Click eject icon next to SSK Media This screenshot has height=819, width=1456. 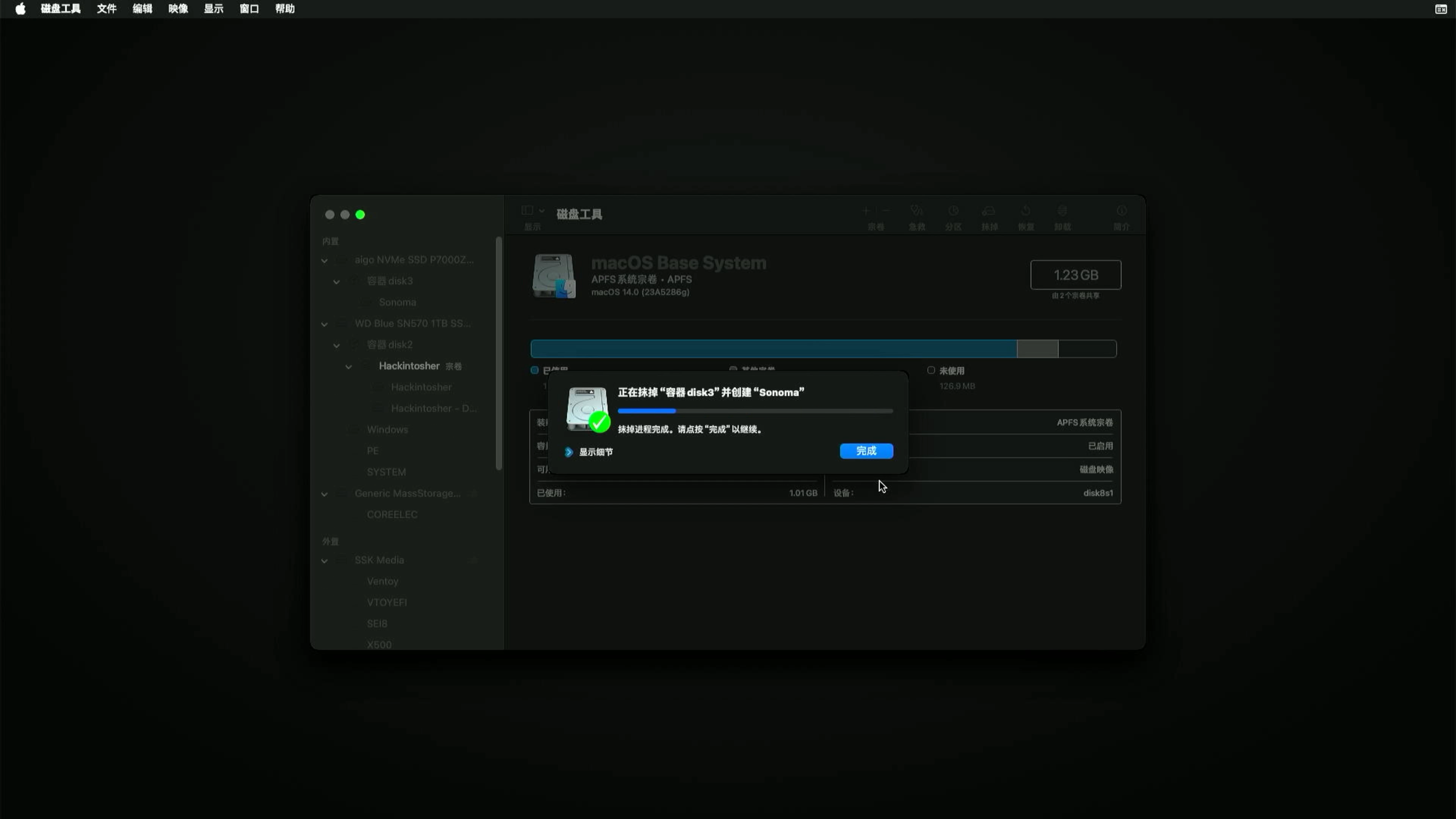474,560
